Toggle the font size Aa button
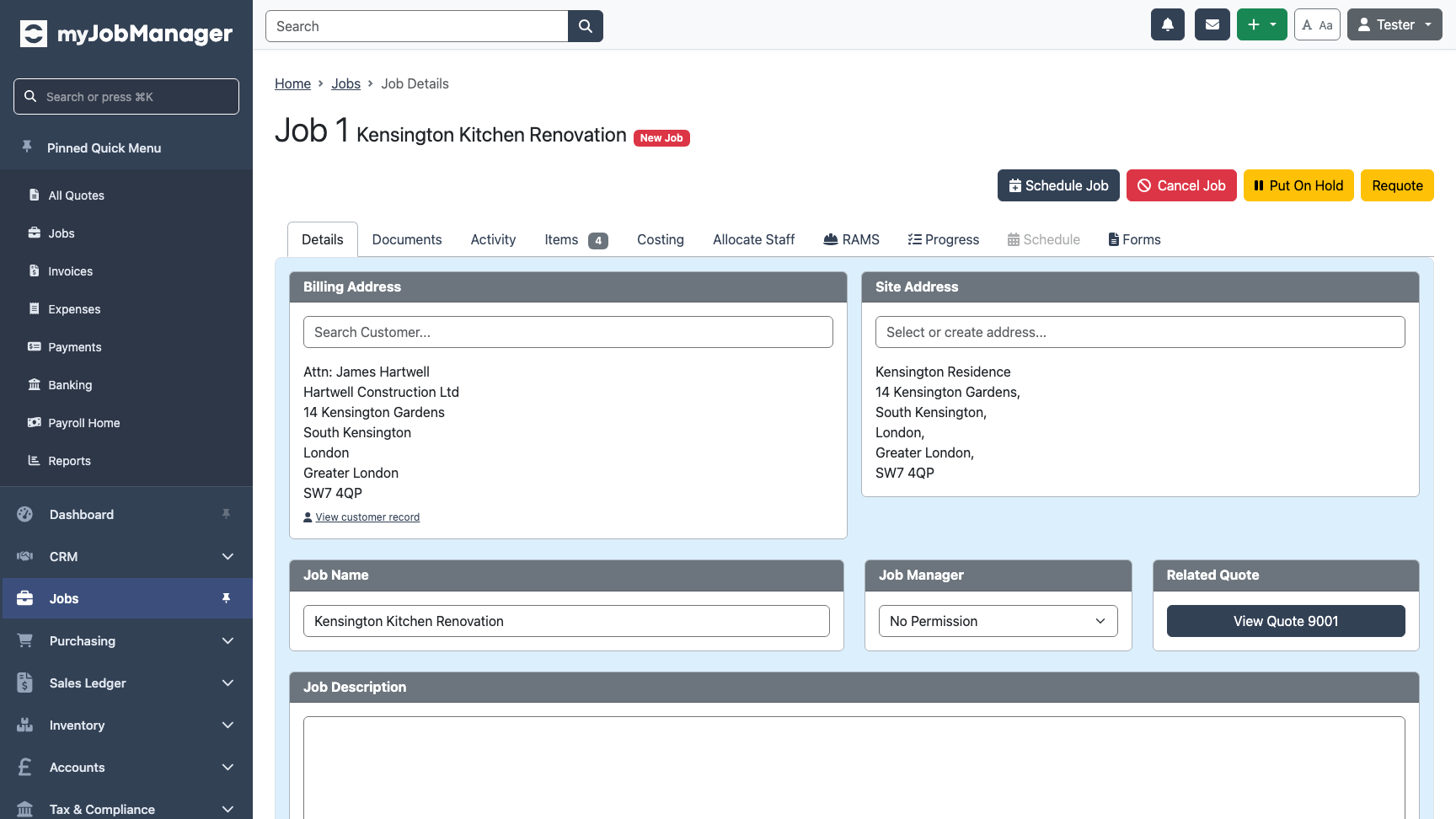Viewport: 1456px width, 819px height. (1317, 24)
